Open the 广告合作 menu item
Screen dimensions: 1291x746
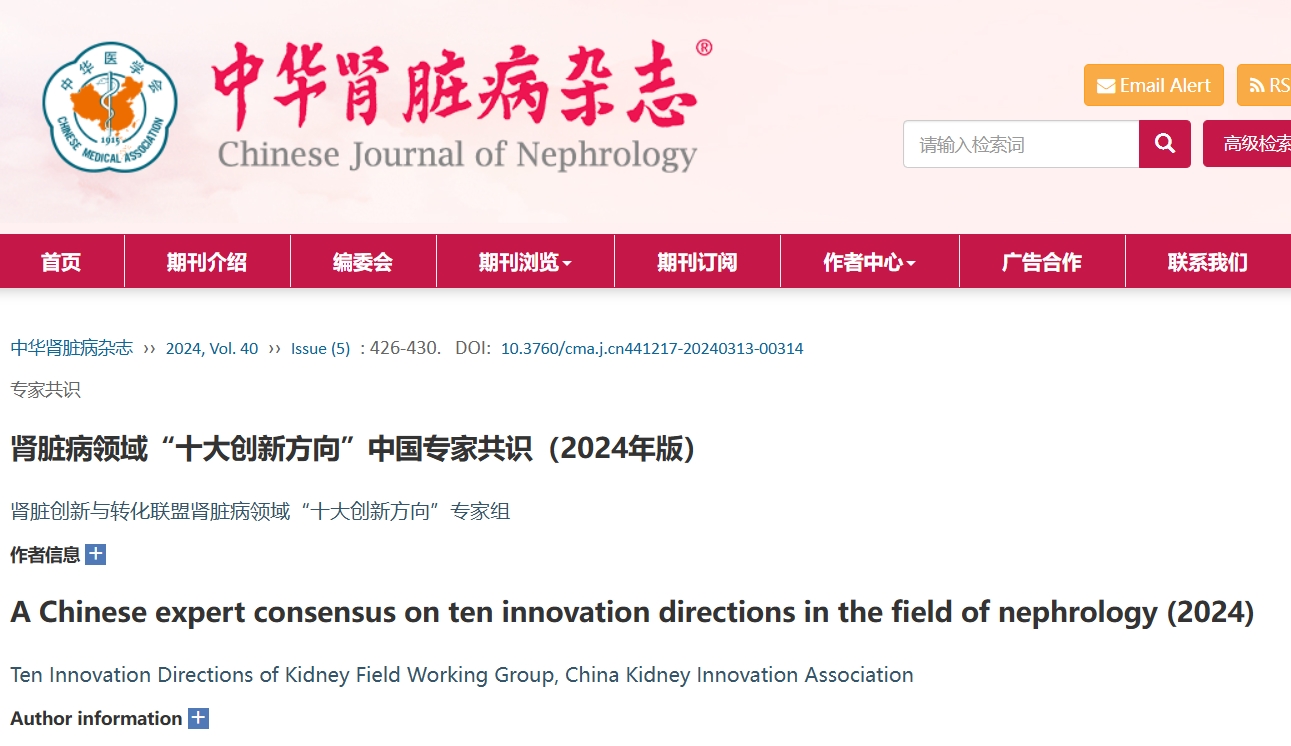click(x=1042, y=262)
